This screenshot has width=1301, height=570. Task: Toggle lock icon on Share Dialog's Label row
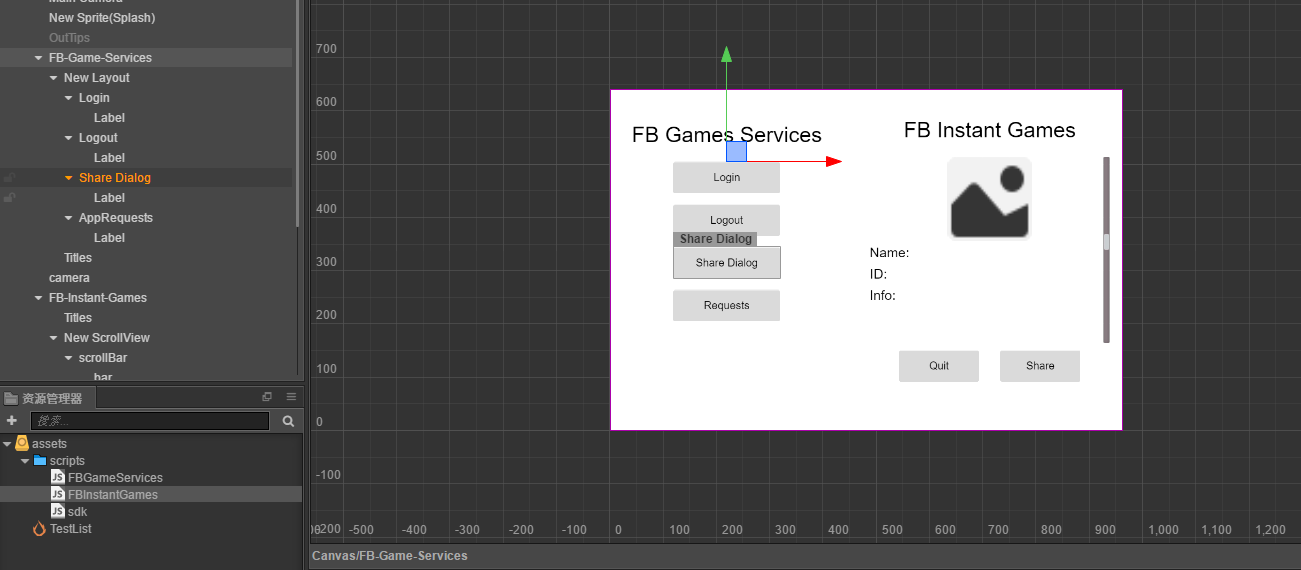10,198
